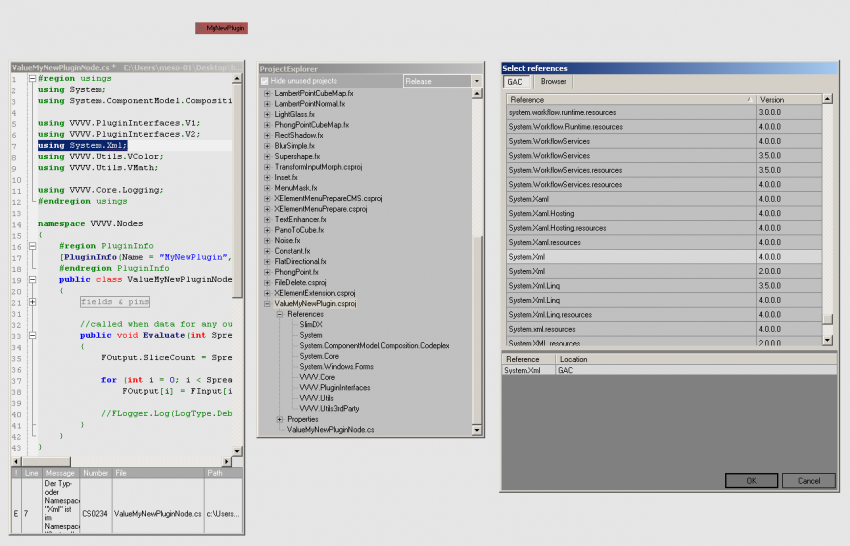Image resolution: width=850 pixels, height=546 pixels.
Task: Click the red MyNewPlugin node
Action: 221,28
